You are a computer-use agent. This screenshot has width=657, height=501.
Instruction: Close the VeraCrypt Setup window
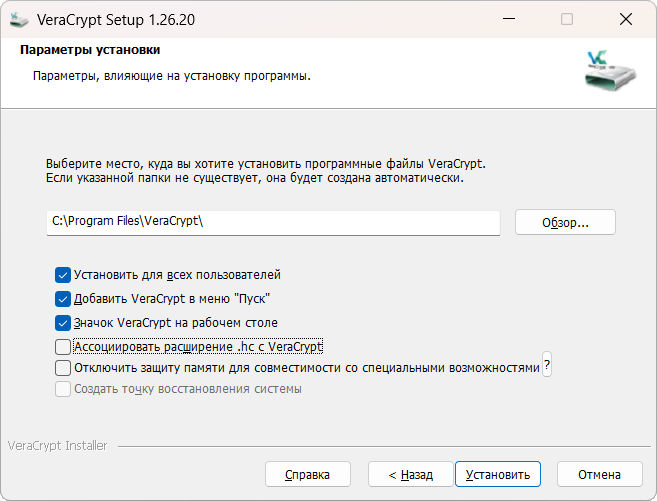[x=624, y=19]
